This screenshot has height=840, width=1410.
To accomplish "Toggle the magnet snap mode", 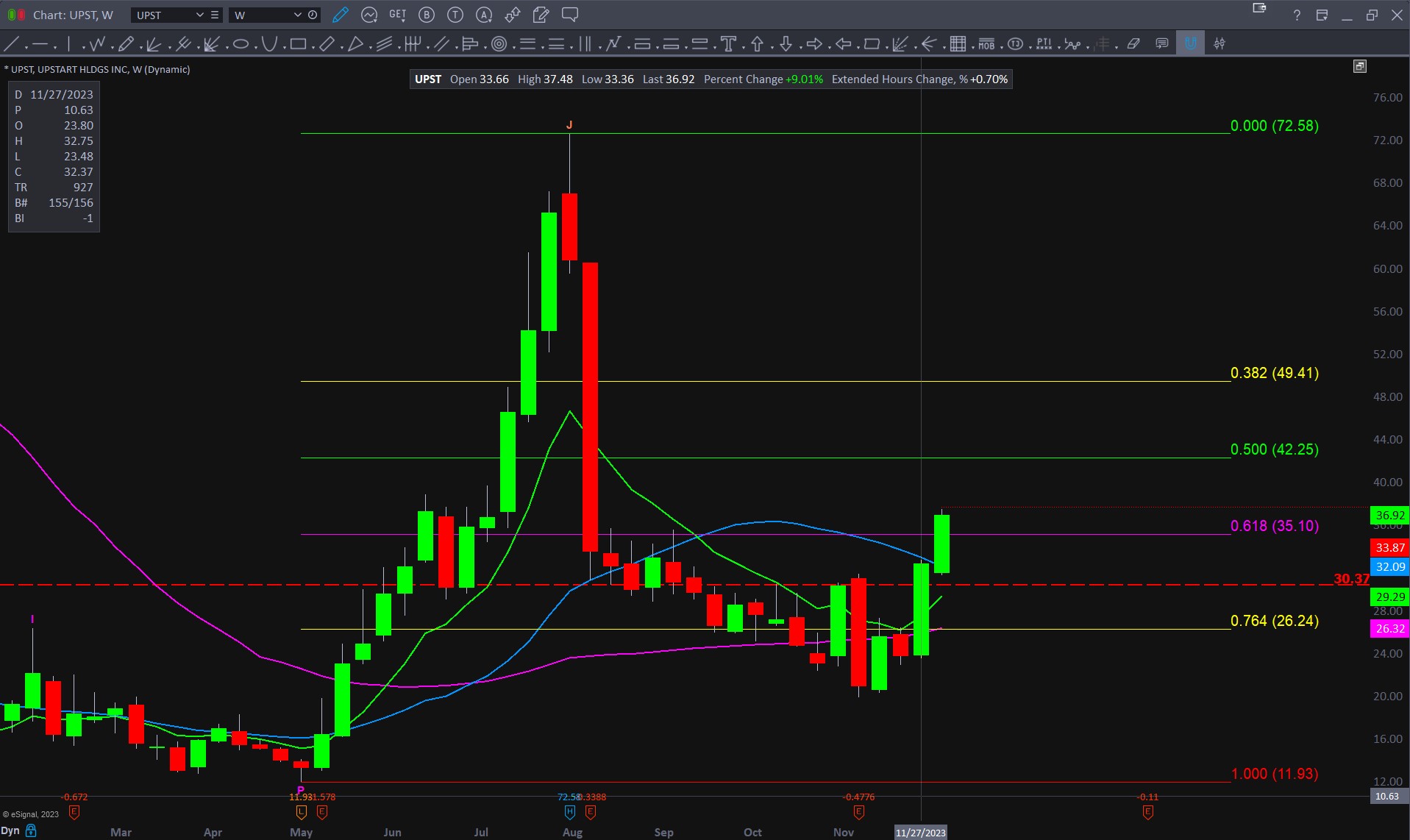I will (x=1190, y=43).
